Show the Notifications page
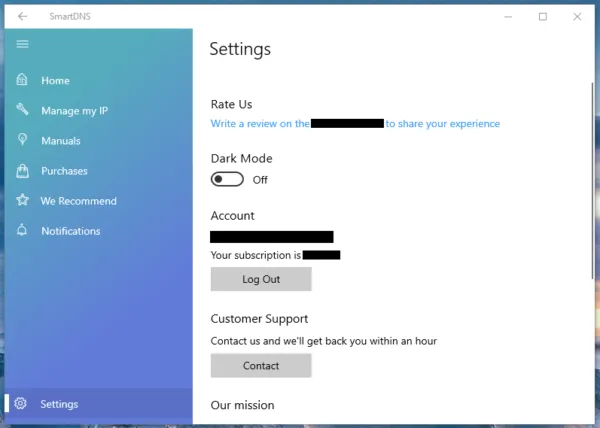Image resolution: width=600 pixels, height=428 pixels. pyautogui.click(x=98, y=231)
